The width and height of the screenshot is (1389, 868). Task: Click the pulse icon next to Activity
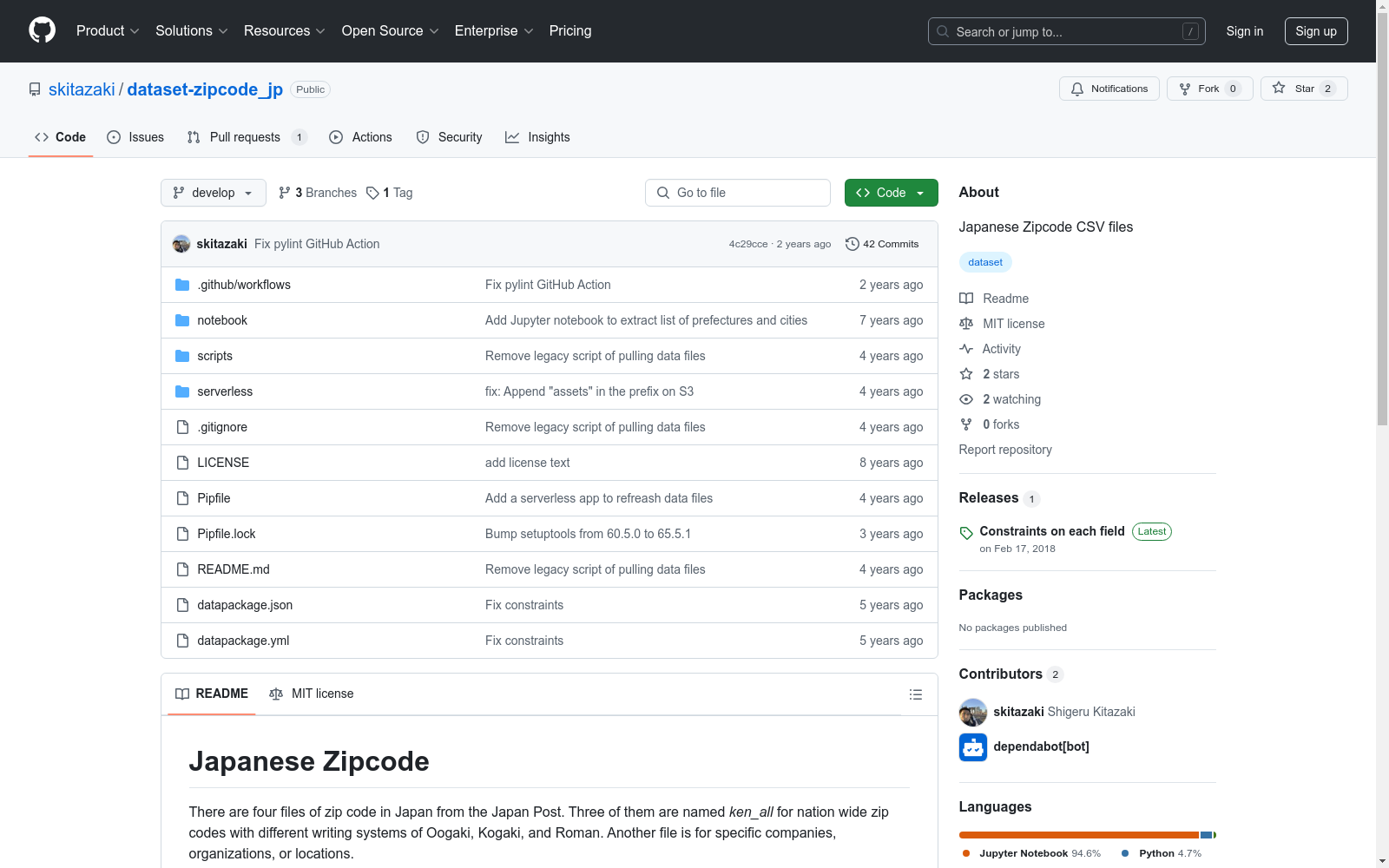coord(966,349)
